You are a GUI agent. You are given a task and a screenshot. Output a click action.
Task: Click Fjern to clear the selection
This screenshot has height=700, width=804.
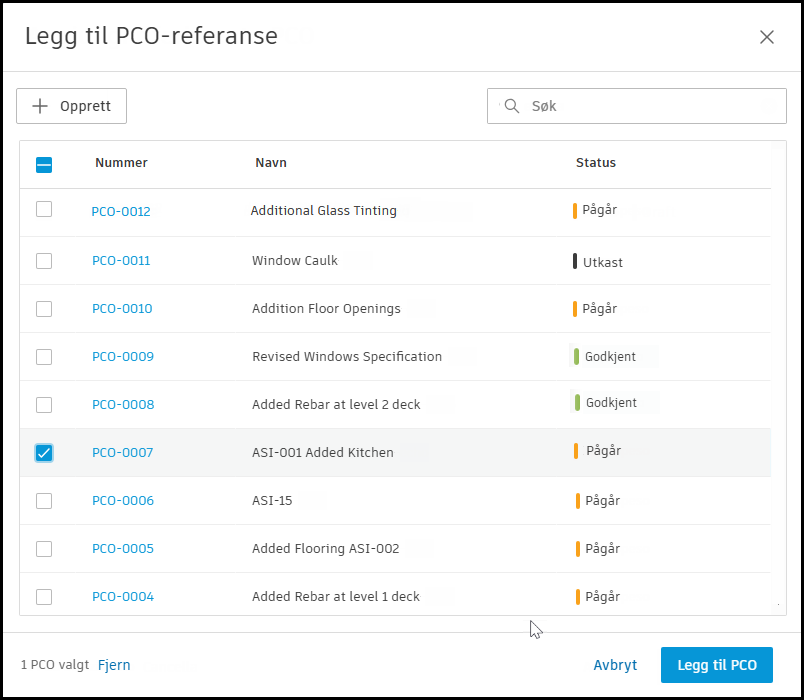tap(114, 665)
